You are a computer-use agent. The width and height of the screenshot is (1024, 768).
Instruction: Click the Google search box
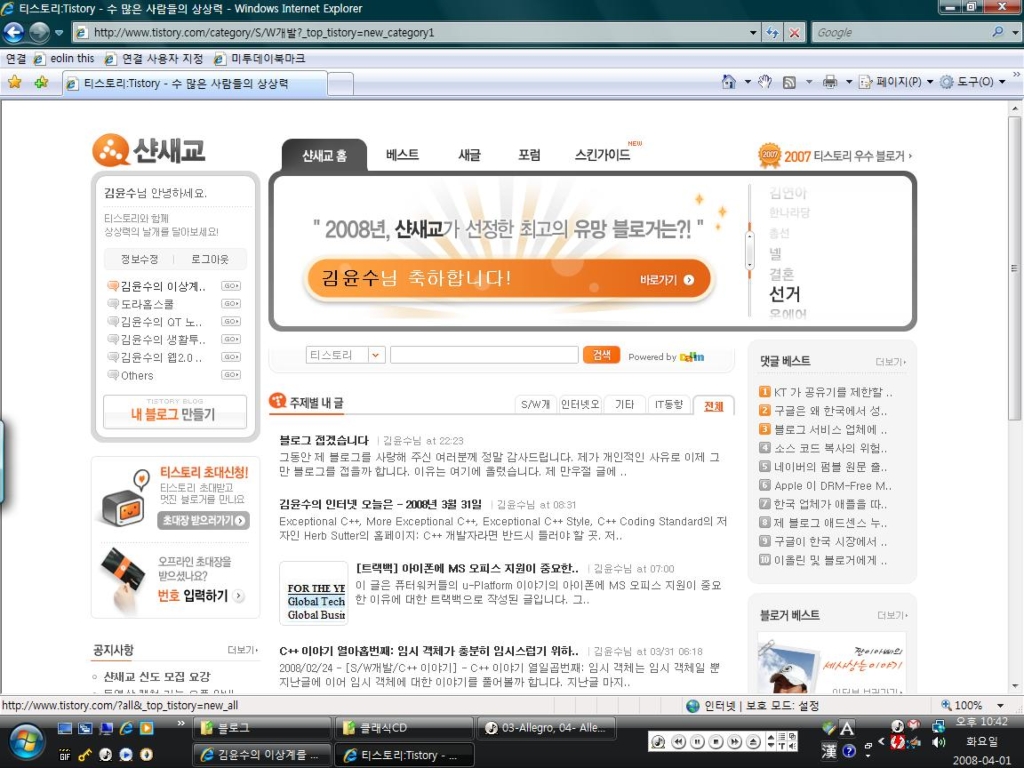[901, 33]
